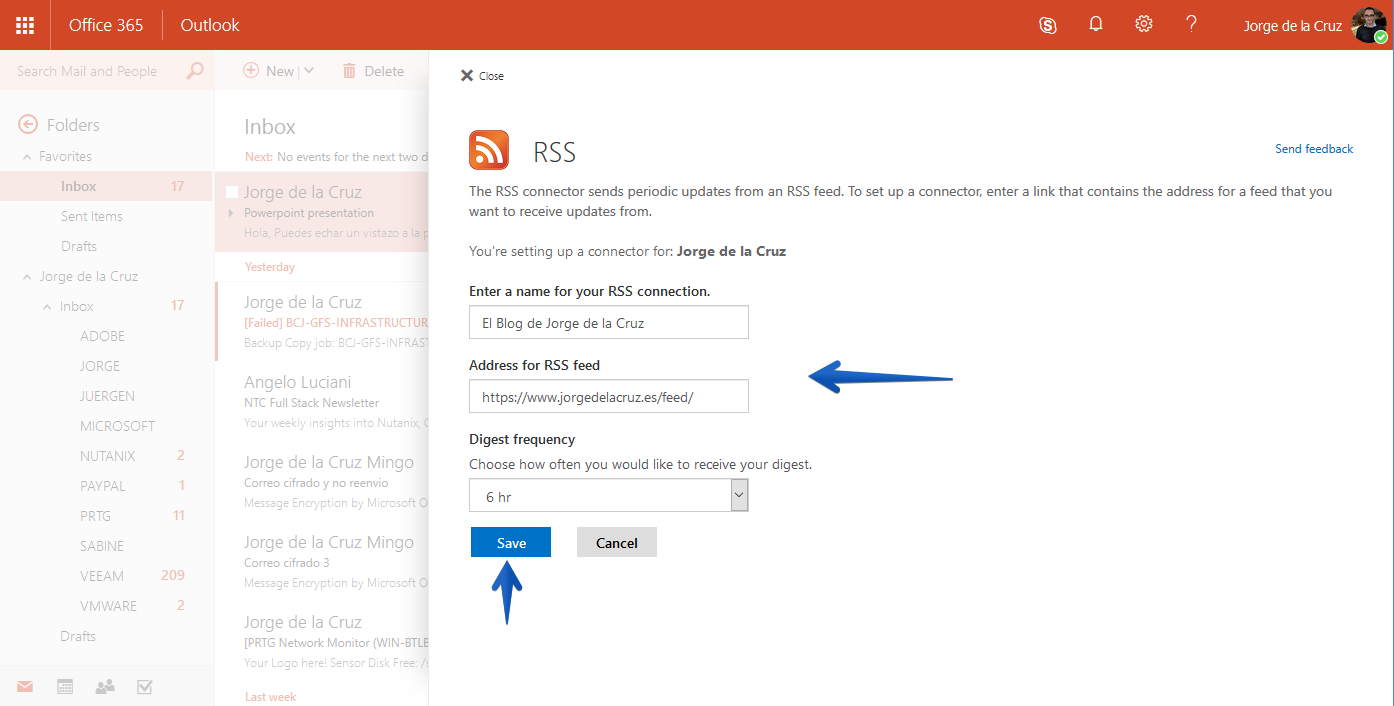
Task: Open the Correo cifrado y no reenvio email
Action: [322, 482]
